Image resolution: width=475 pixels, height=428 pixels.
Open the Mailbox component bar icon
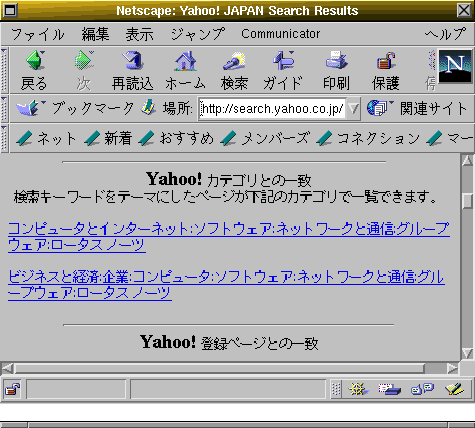(389, 389)
